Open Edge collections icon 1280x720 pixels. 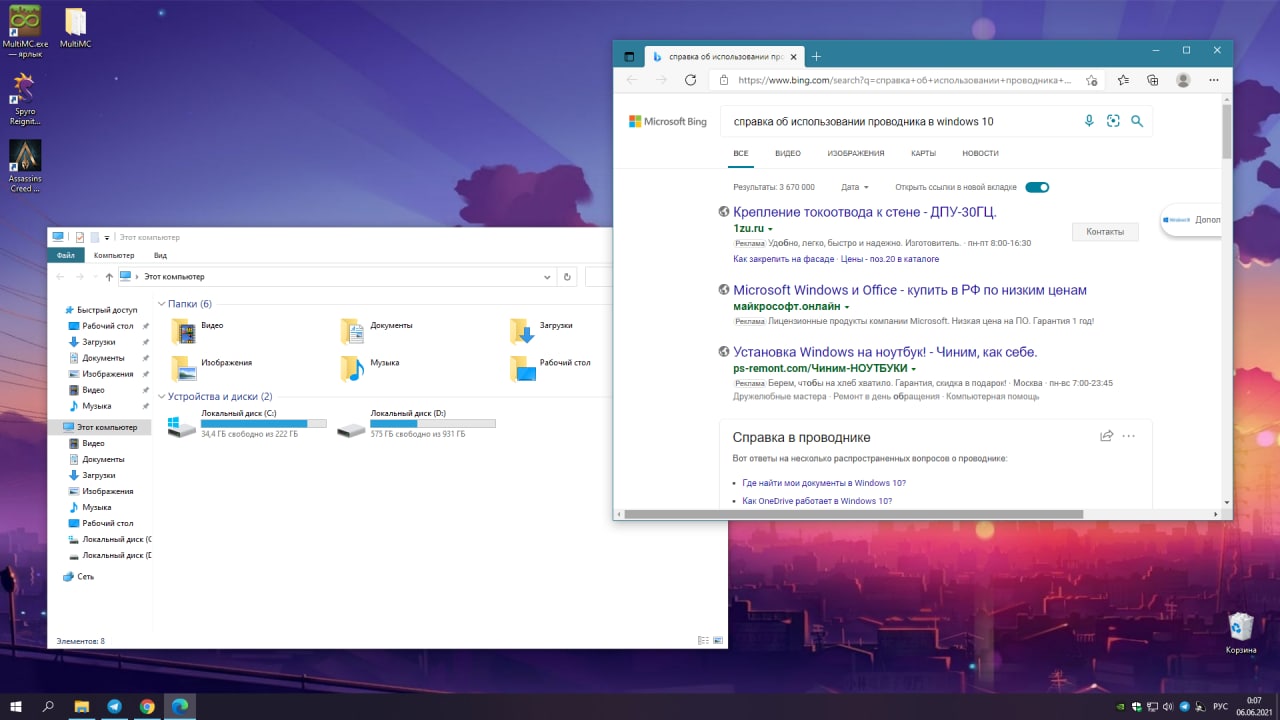pyautogui.click(x=1152, y=80)
